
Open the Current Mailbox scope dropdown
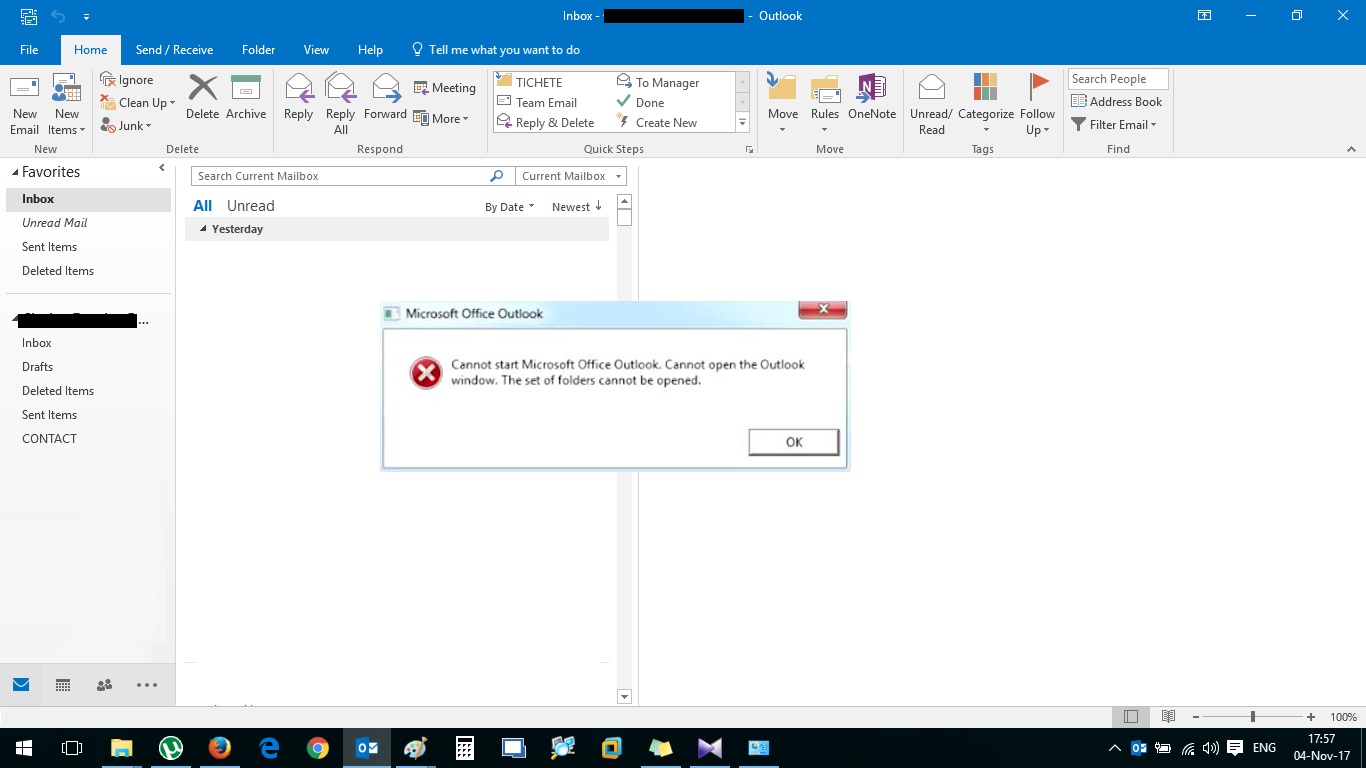point(571,176)
